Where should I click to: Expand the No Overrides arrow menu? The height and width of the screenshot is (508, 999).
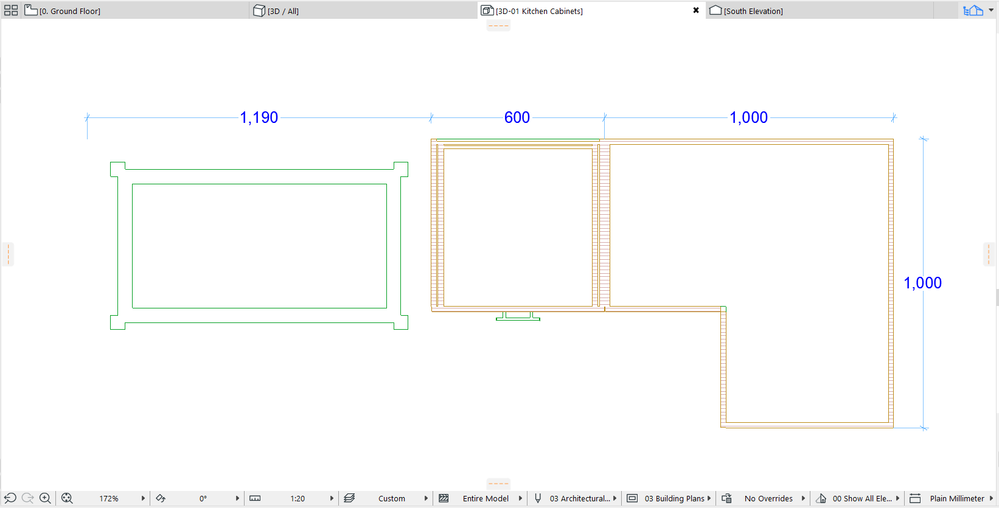click(803, 498)
